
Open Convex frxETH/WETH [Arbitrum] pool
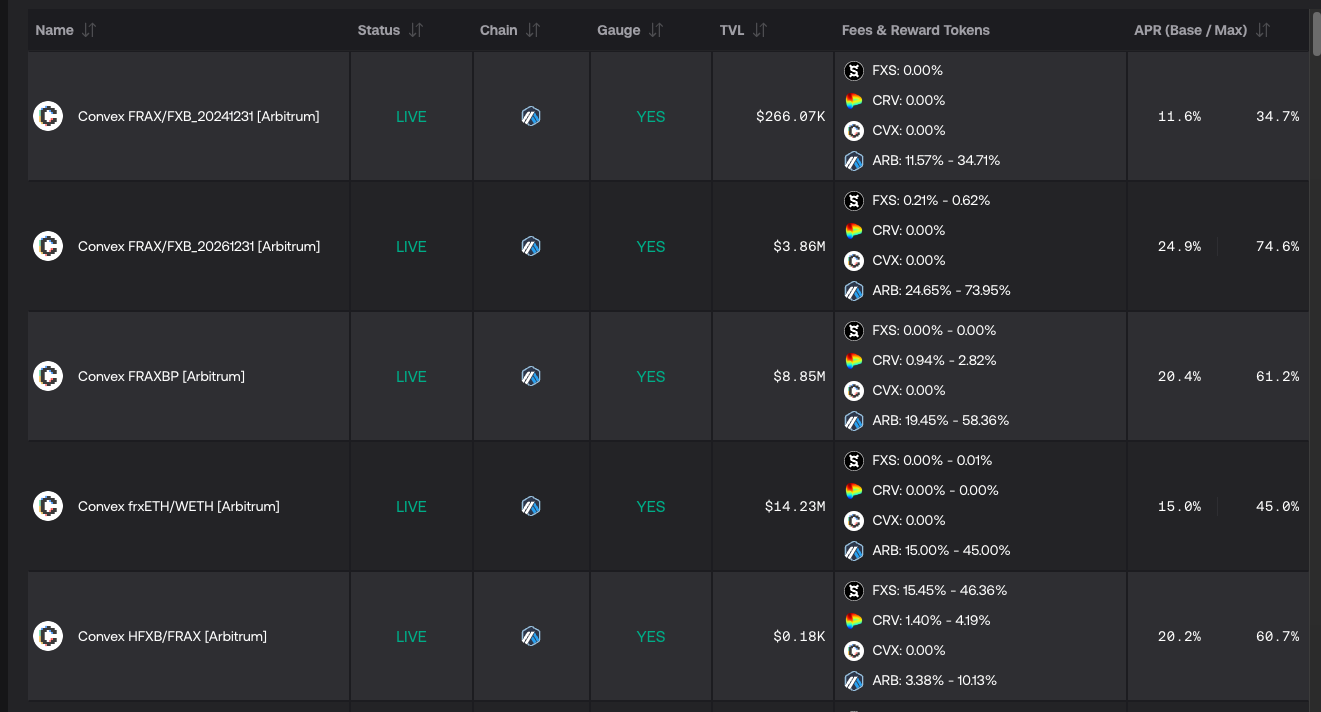(x=179, y=506)
